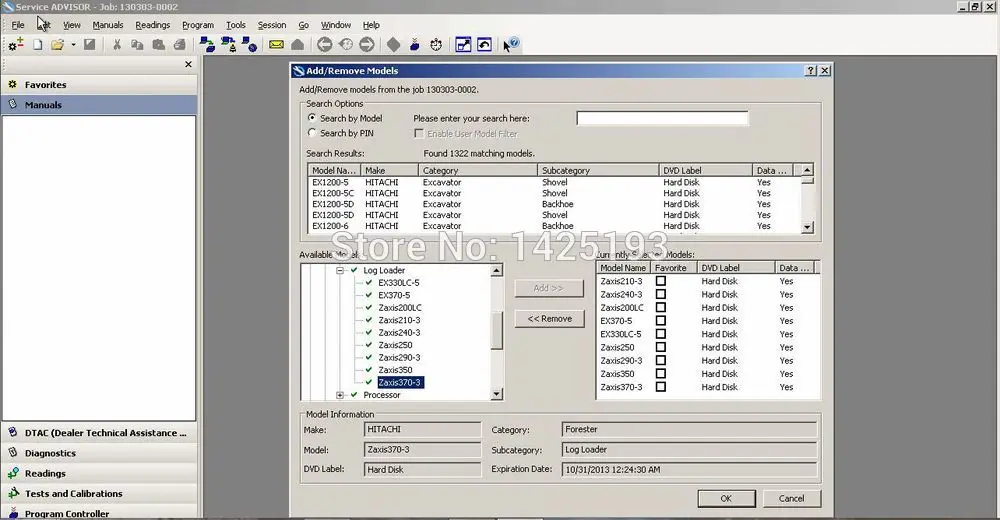The image size is (1000, 520).
Task: Collapse the Log Loader tree node
Action: 340,270
